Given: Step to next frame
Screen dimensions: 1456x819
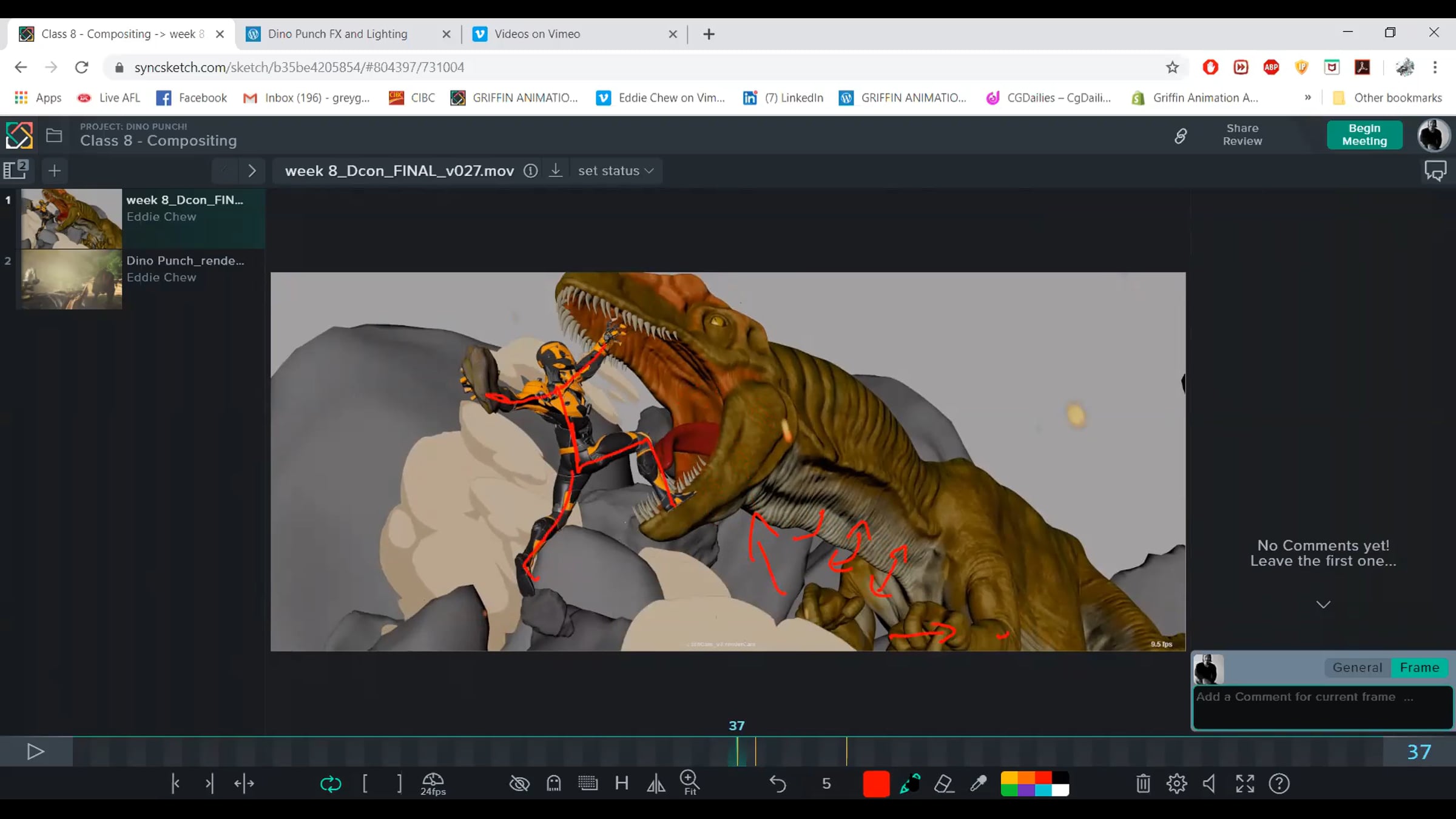Looking at the screenshot, I should coord(209,784).
